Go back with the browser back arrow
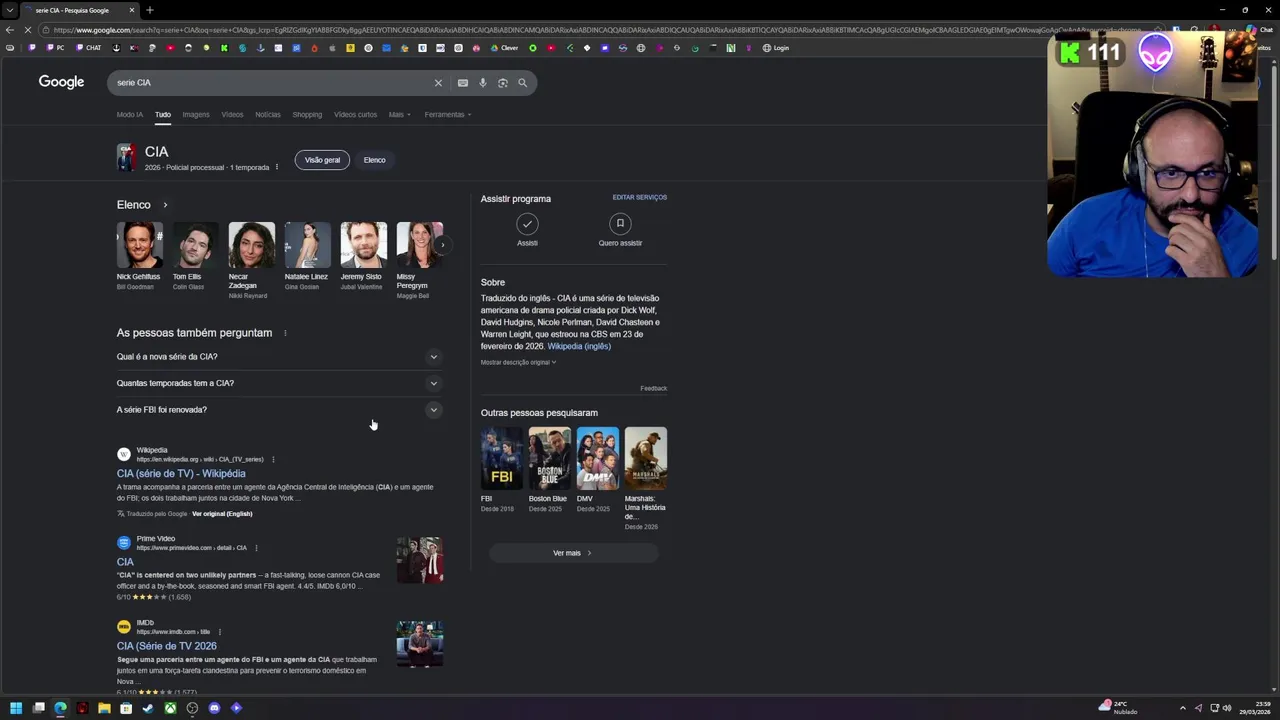The height and width of the screenshot is (720, 1280). (x=10, y=30)
